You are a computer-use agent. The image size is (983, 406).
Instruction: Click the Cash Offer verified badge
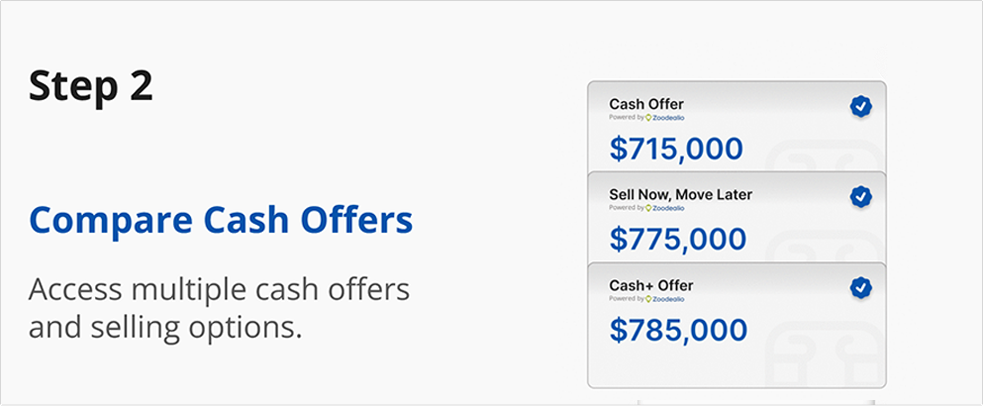[x=861, y=107]
